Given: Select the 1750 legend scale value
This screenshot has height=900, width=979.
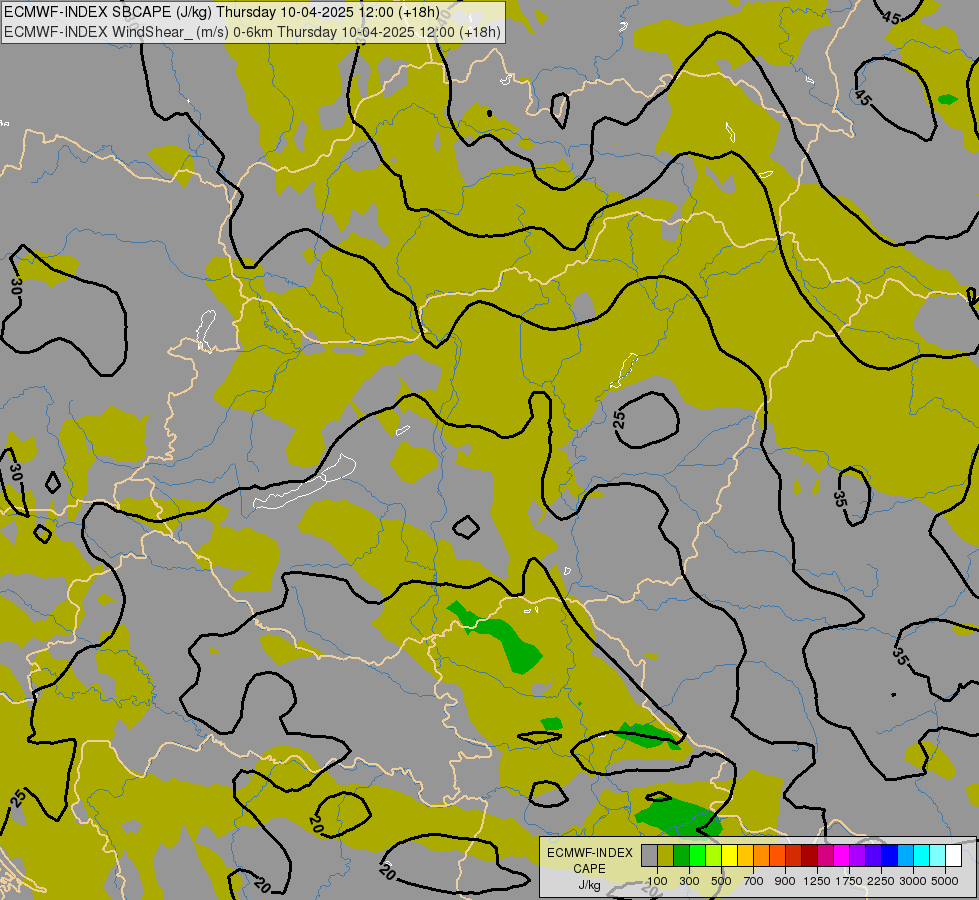Looking at the screenshot, I should pos(849,881).
